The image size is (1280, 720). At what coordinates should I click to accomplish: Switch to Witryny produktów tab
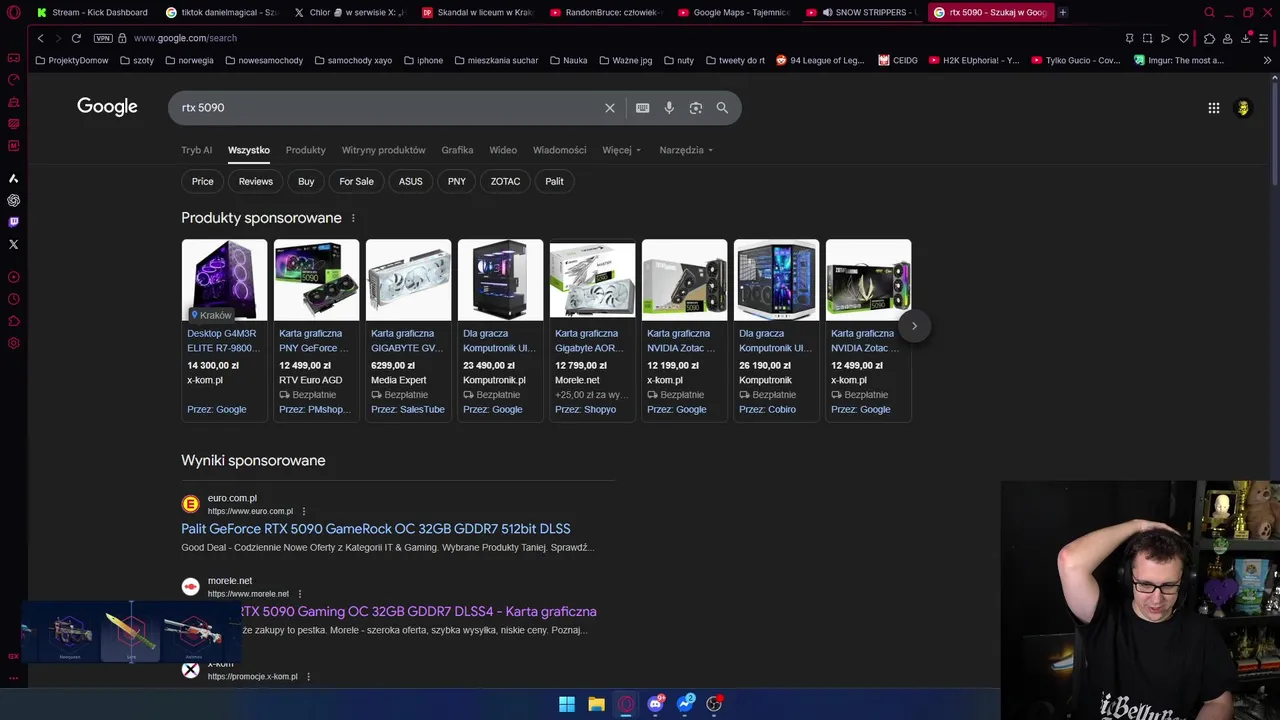coord(383,150)
